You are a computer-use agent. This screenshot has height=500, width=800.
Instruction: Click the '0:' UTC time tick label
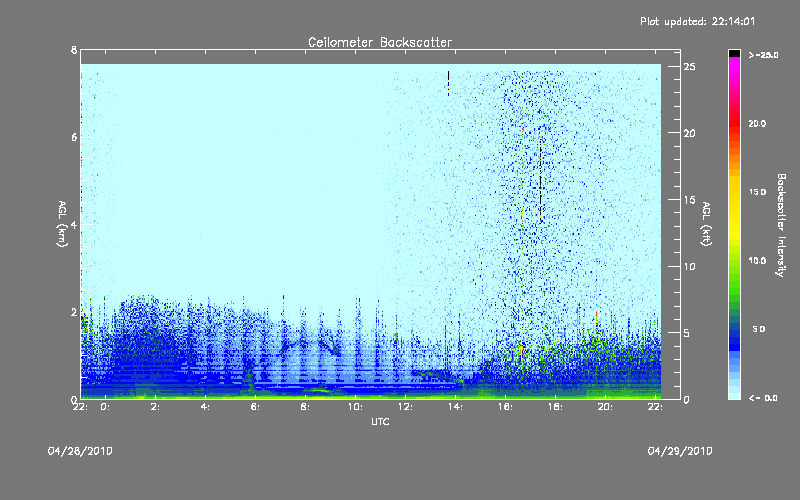[105, 407]
